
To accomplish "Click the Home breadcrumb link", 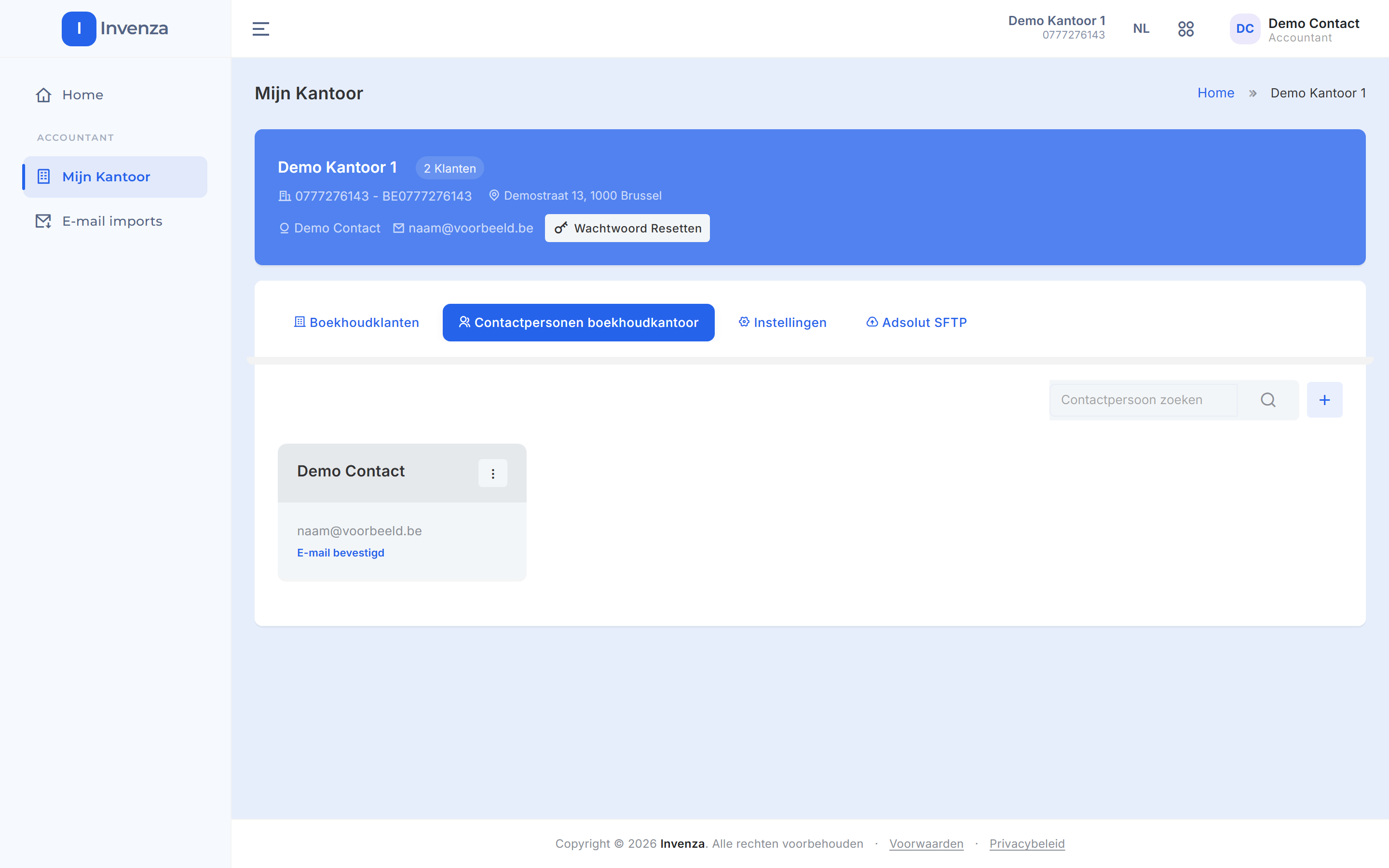I will tap(1215, 93).
